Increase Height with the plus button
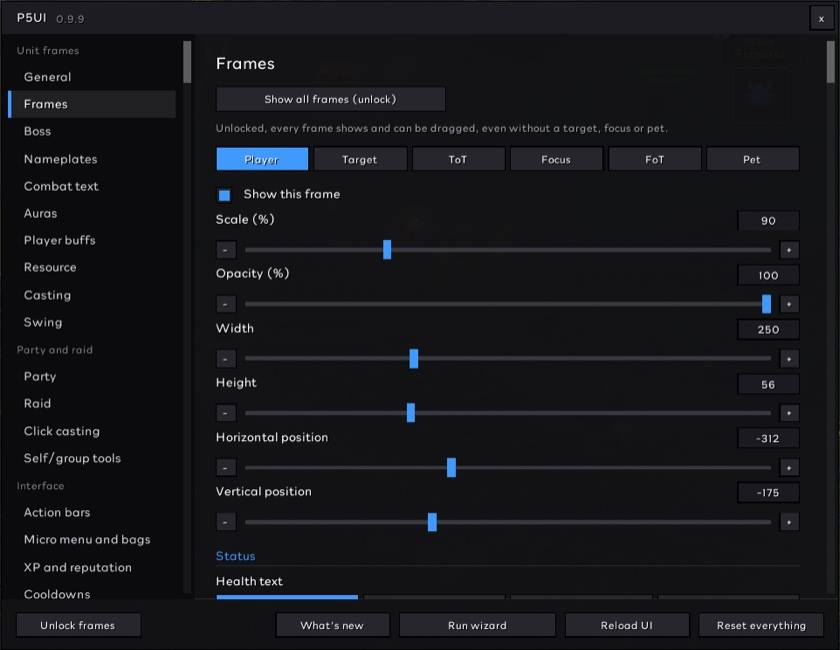Image resolution: width=840 pixels, height=650 pixels. pyautogui.click(x=789, y=413)
